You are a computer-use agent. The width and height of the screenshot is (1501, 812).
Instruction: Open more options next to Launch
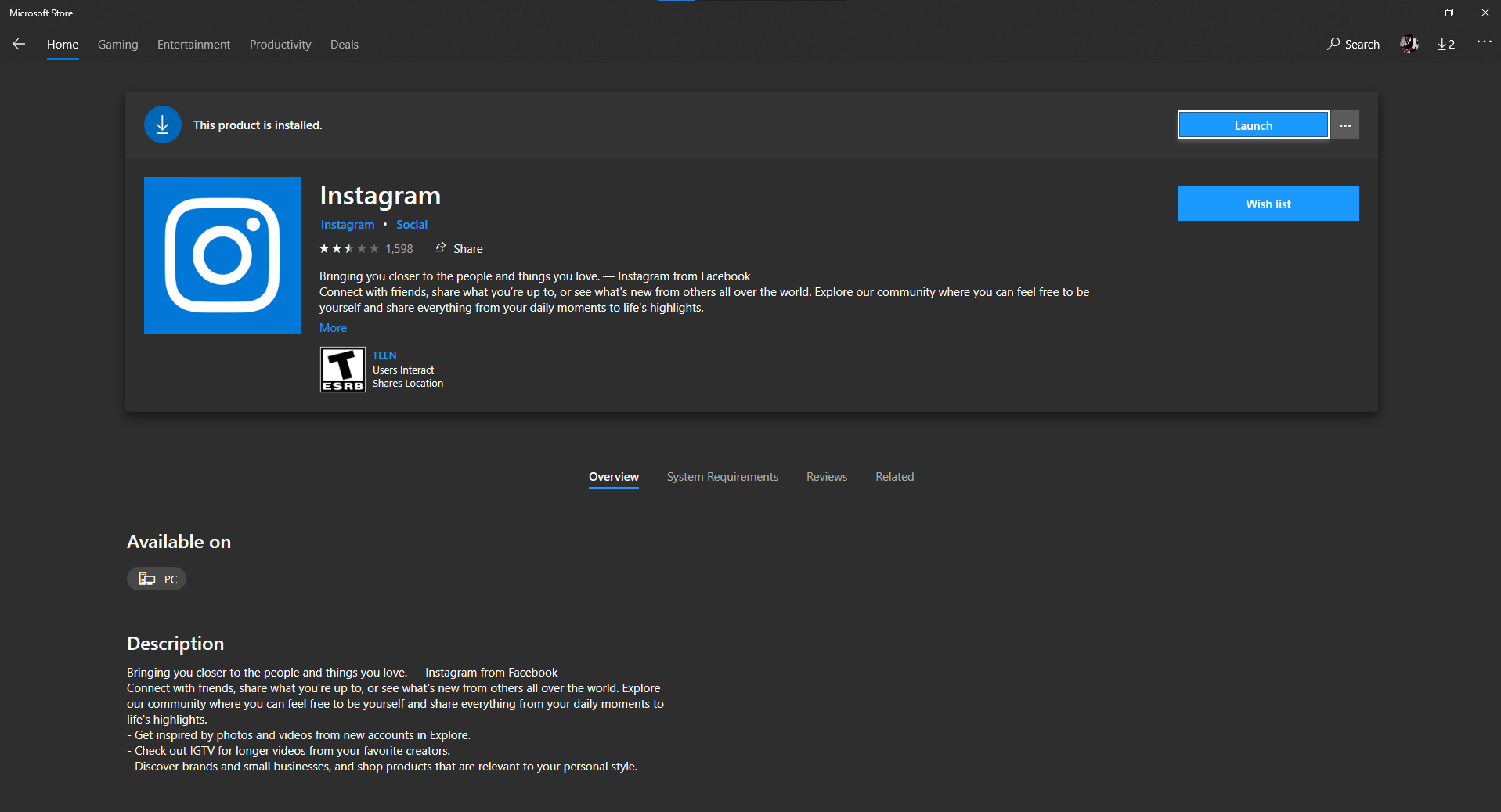coord(1345,125)
